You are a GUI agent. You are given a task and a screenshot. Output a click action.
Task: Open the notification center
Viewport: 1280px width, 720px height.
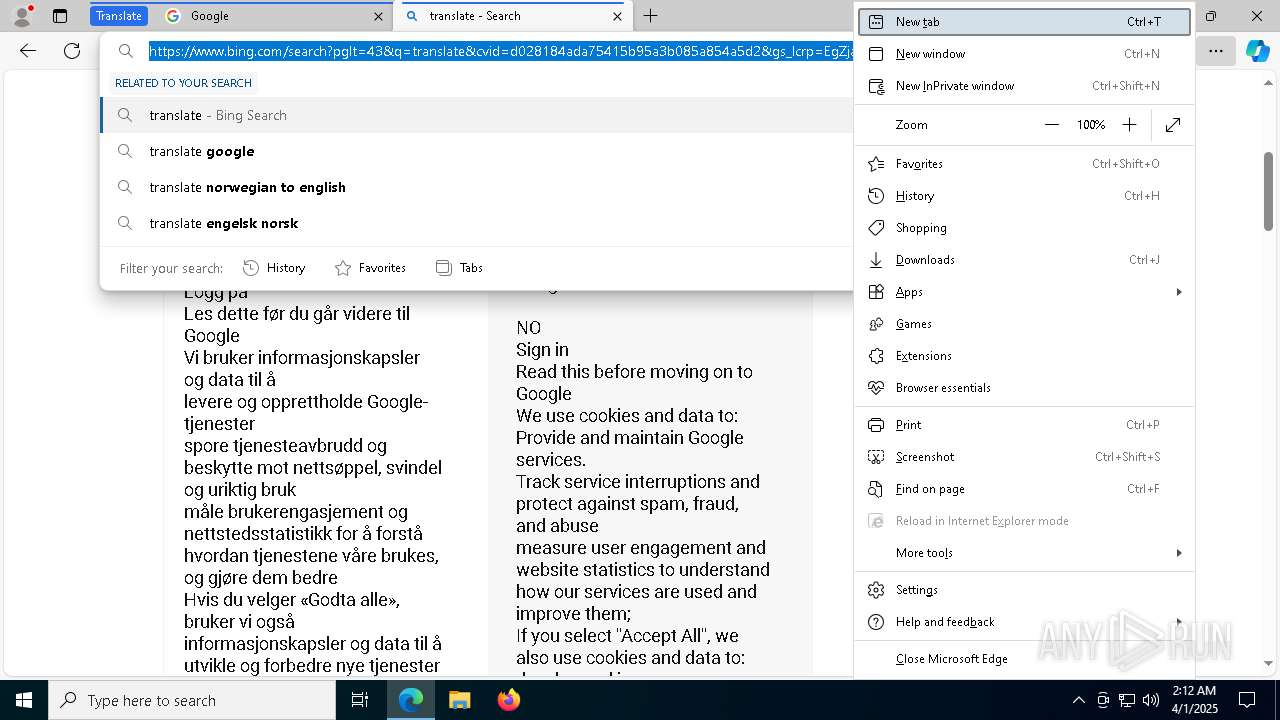point(1247,700)
